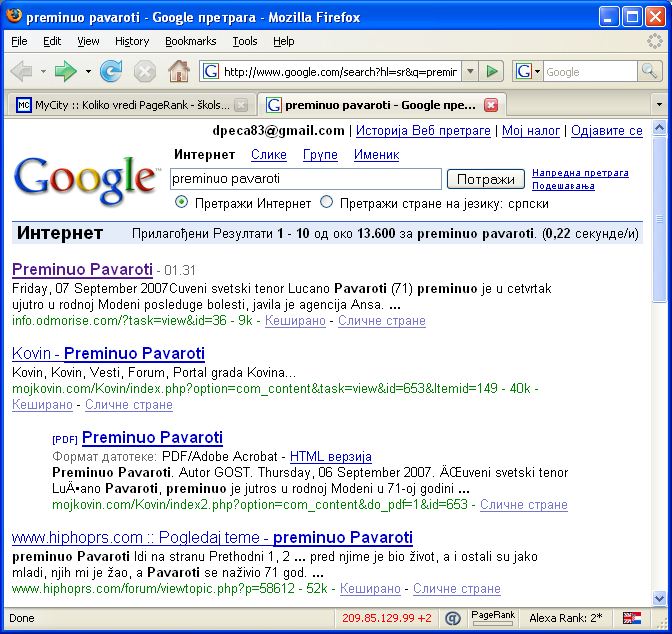
Task: Click the Alexa Rank status entry
Action: pos(566,618)
